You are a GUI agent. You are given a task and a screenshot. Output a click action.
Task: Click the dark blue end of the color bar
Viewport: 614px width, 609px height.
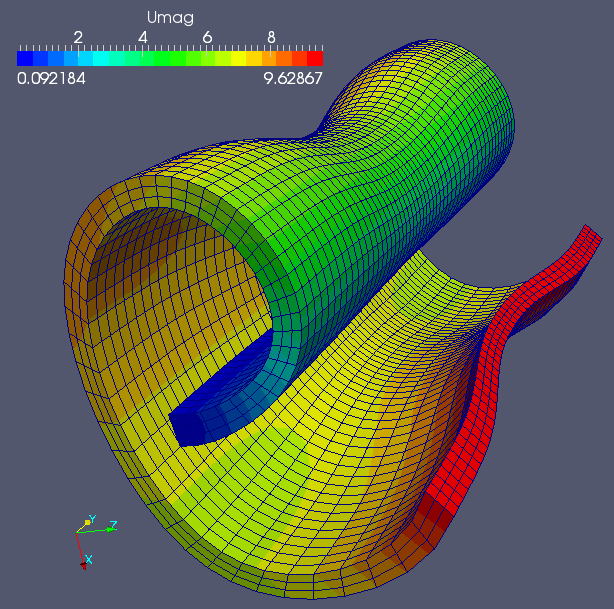25,58
